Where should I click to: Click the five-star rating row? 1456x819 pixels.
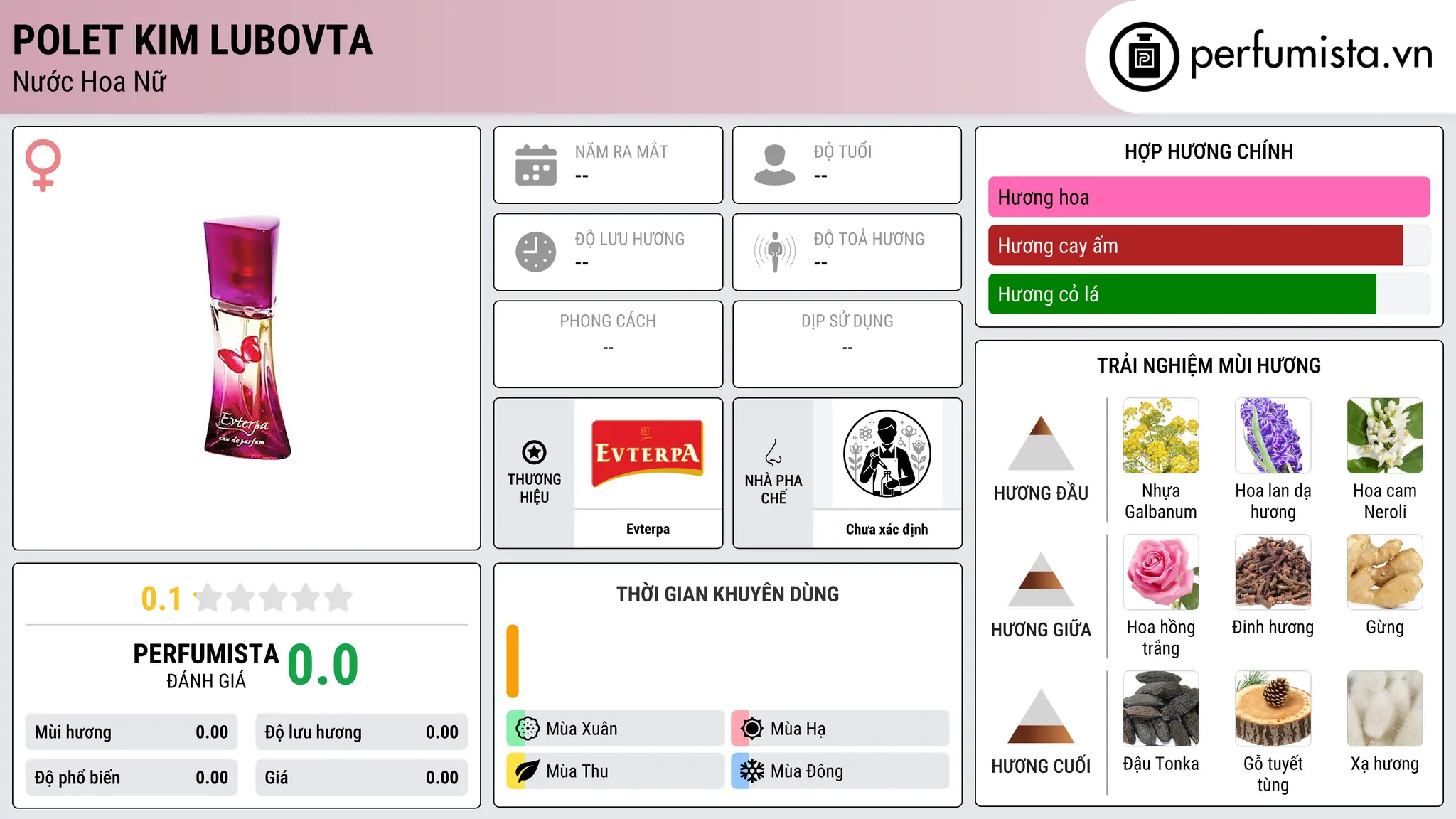274,598
